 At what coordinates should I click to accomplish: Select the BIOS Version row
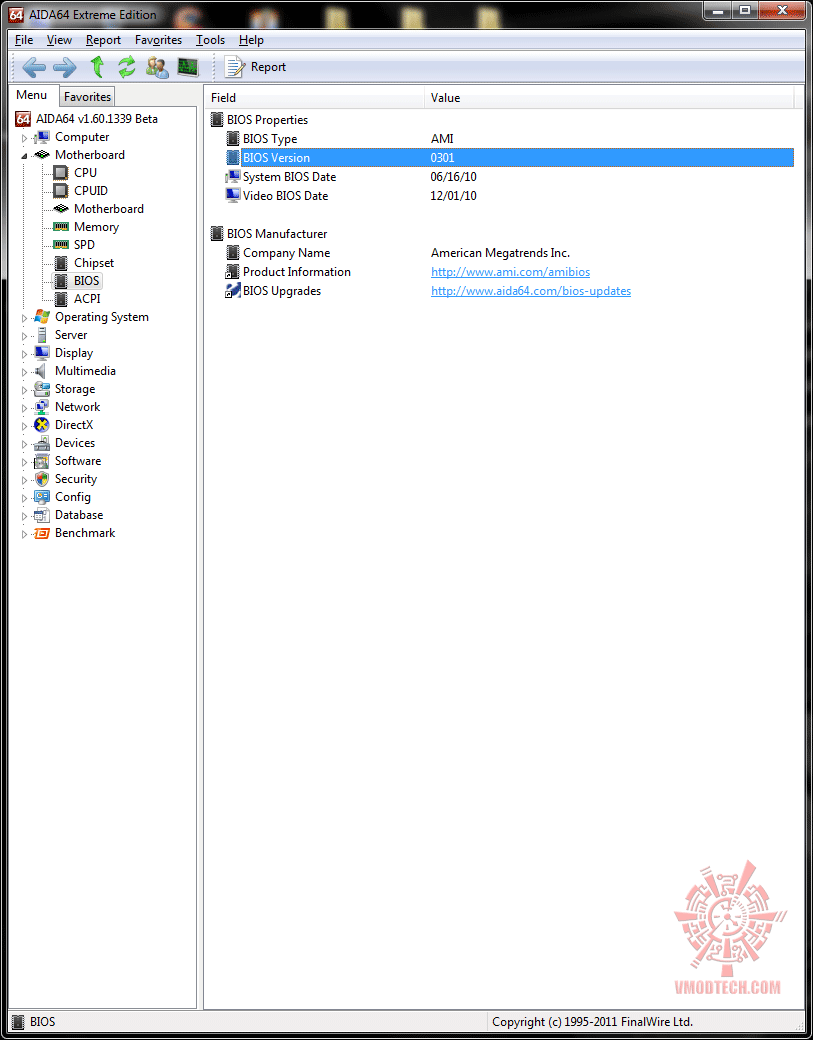pos(509,158)
